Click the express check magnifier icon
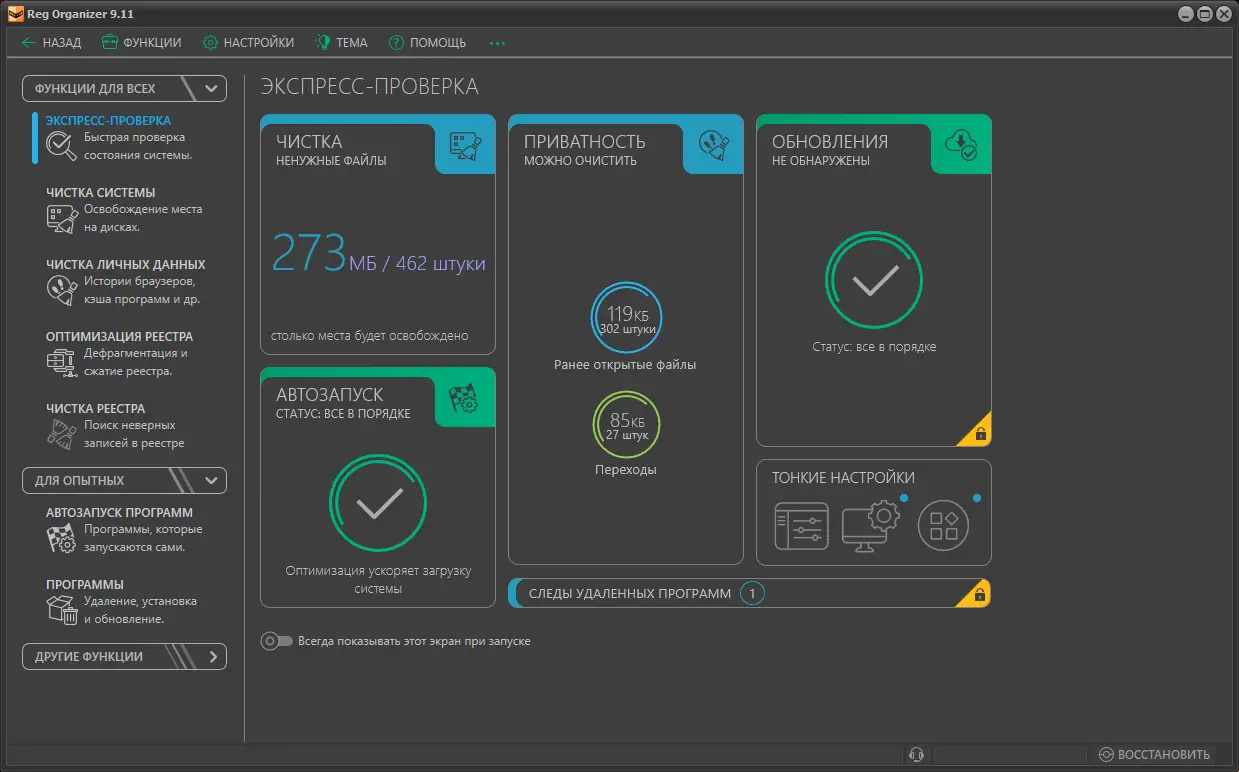Image resolution: width=1239 pixels, height=772 pixels. point(61,147)
